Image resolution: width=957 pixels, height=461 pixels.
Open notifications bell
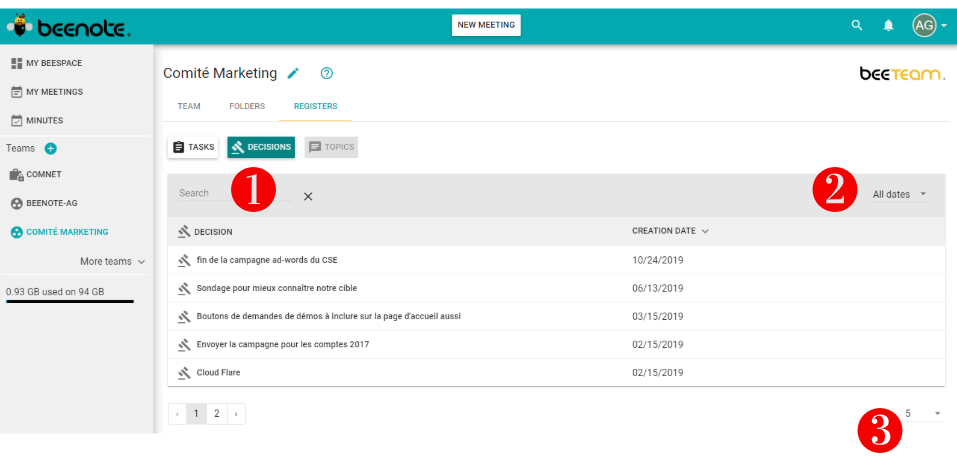point(889,25)
